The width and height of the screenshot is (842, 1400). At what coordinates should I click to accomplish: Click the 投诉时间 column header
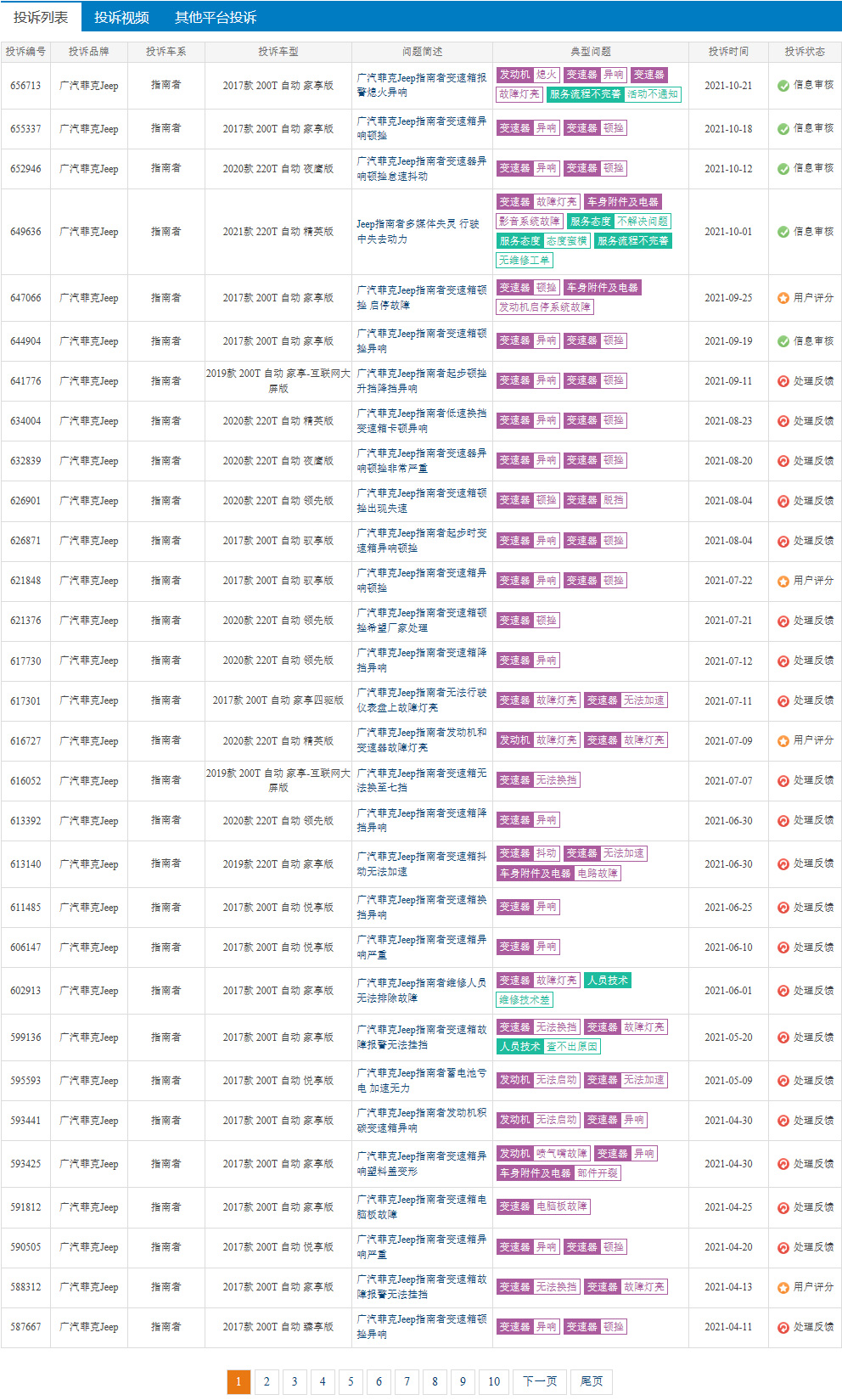pos(728,52)
